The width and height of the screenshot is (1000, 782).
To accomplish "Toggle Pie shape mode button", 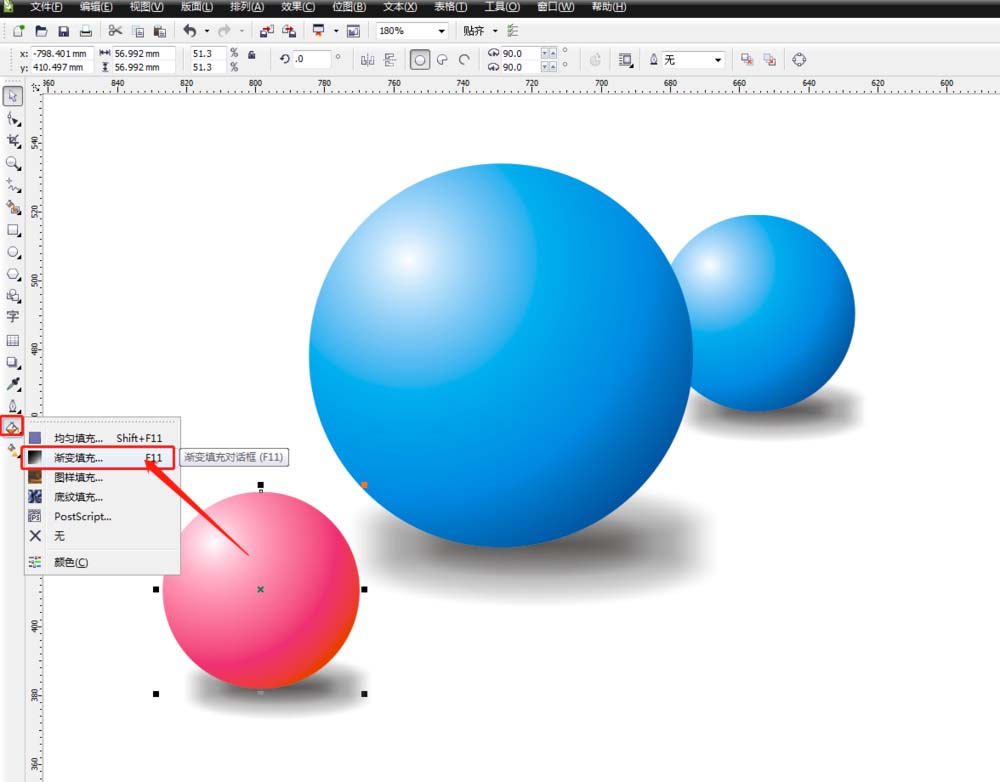I will (442, 60).
